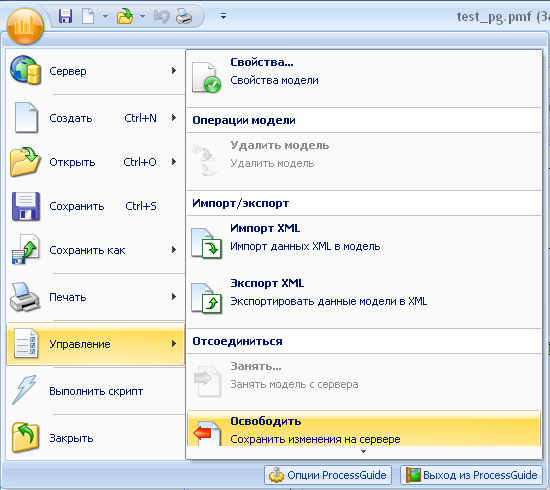
Task: Click the Освободить red arrow icon
Action: [x=207, y=433]
